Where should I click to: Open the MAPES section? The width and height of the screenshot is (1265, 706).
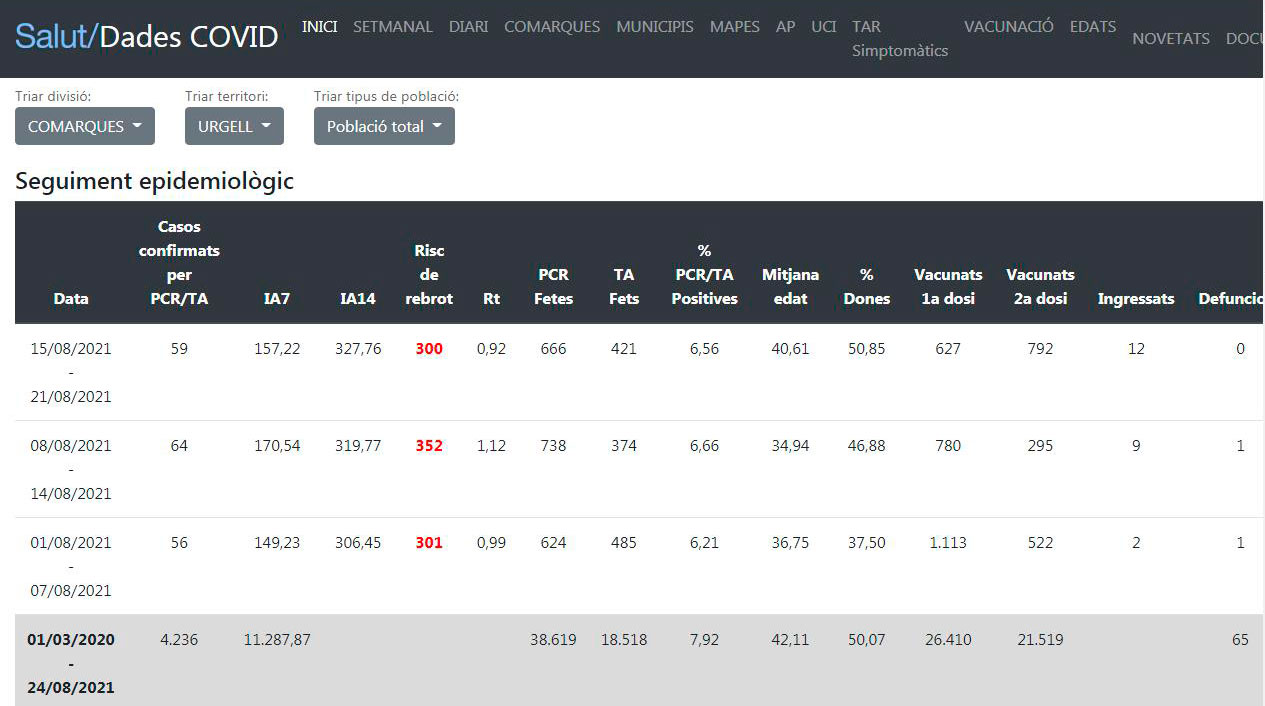pyautogui.click(x=734, y=27)
